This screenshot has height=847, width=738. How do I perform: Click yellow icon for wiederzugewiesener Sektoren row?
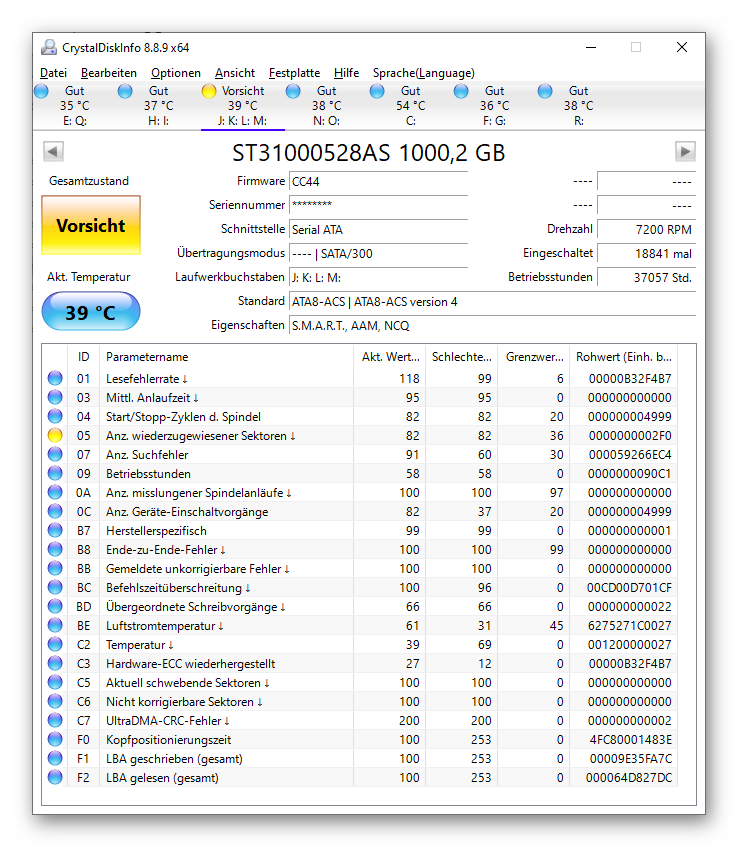click(55, 435)
